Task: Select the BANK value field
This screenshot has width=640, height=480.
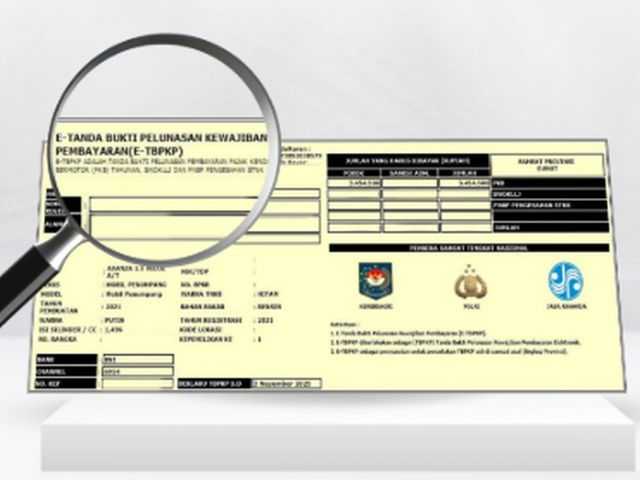Action: [x=129, y=358]
